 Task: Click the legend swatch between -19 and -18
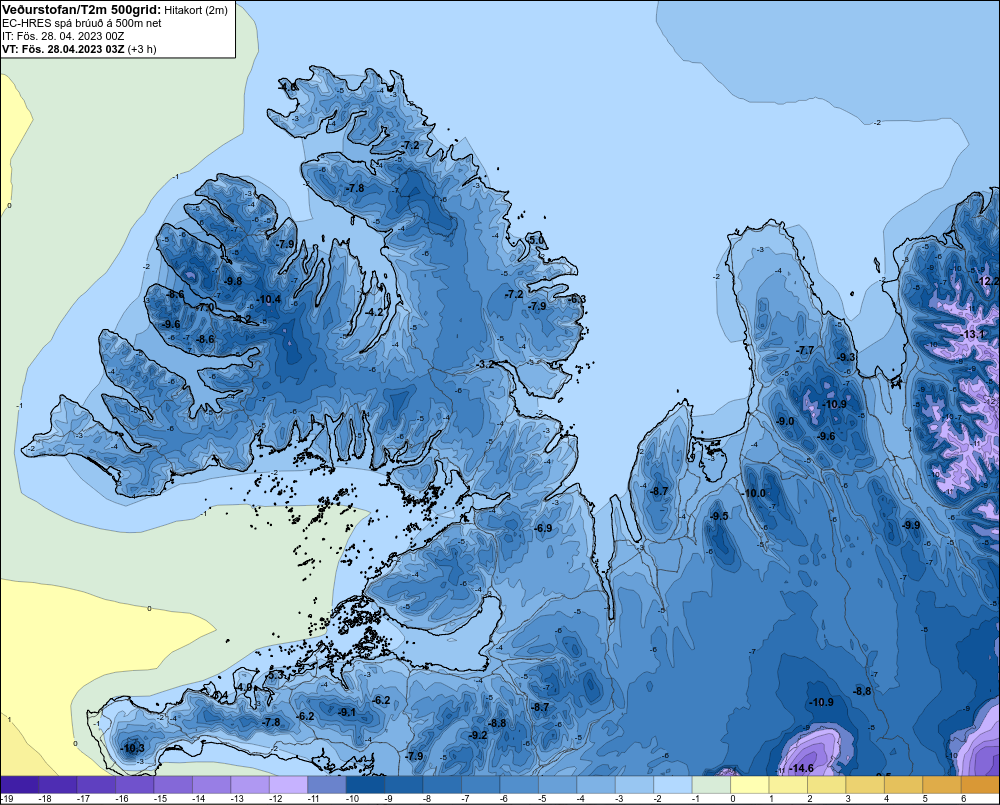pyautogui.click(x=20, y=785)
